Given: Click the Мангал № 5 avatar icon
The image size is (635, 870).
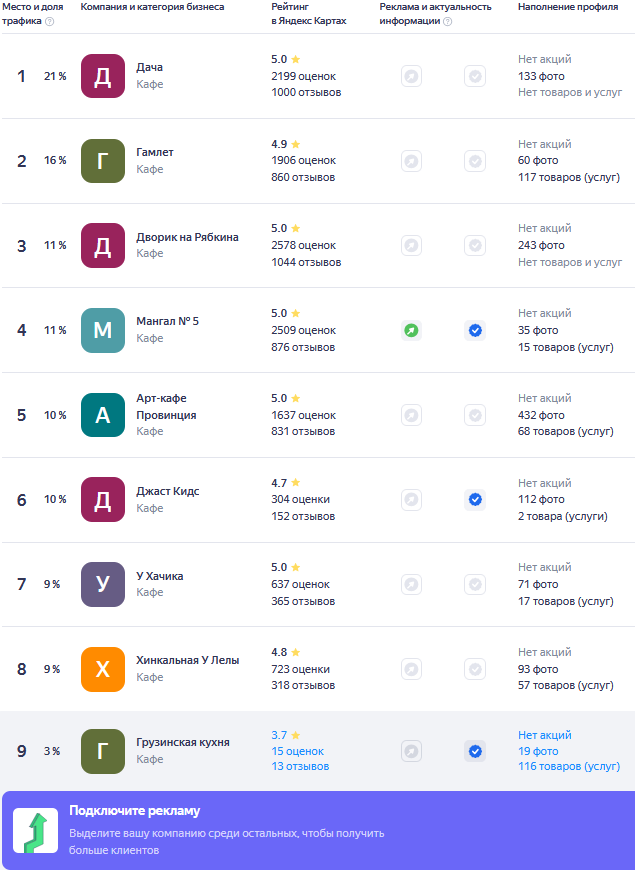Looking at the screenshot, I should coord(103,330).
